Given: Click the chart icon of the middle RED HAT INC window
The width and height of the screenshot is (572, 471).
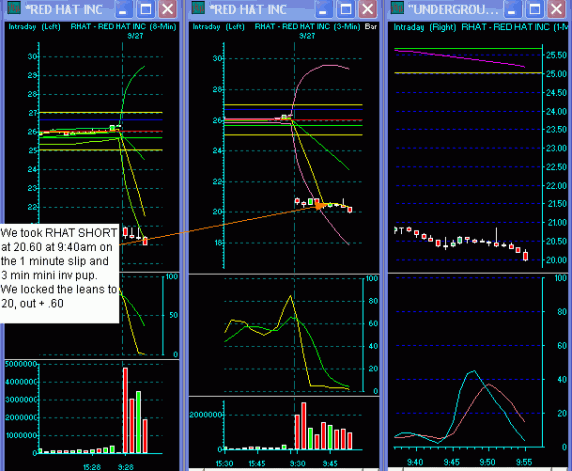Looking at the screenshot, I should tap(198, 8).
